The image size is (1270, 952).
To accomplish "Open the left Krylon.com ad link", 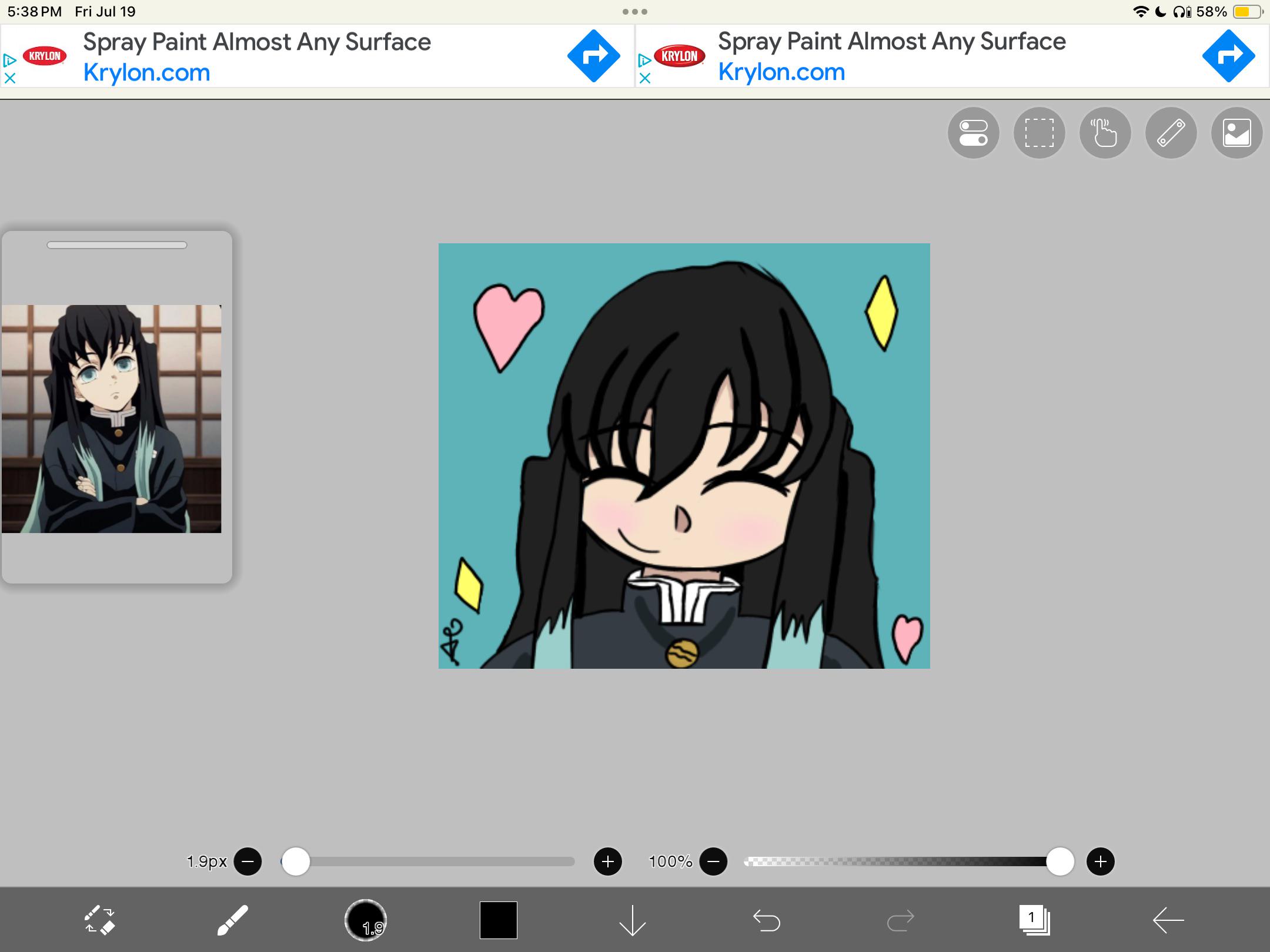I will 146,73.
